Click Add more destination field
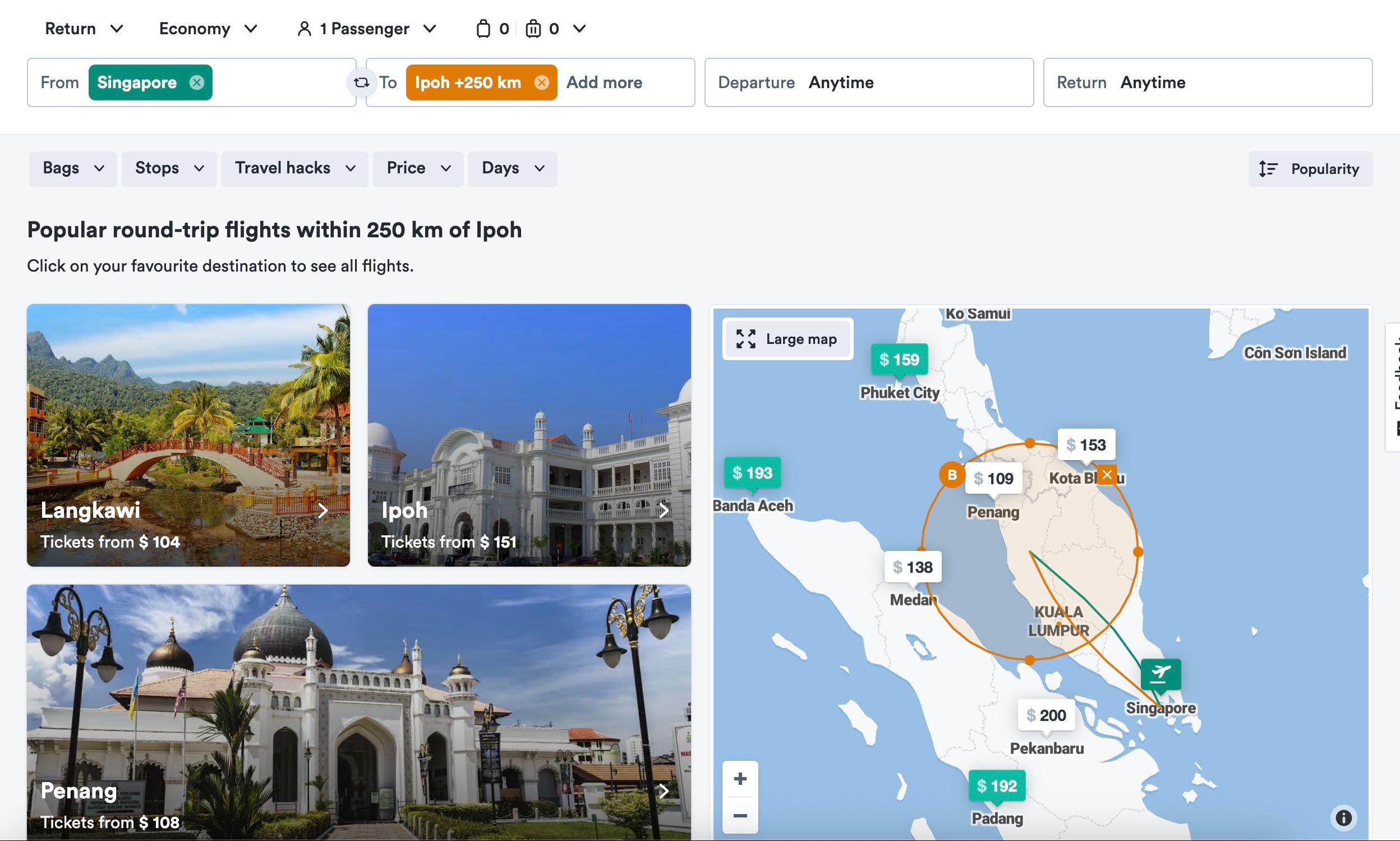1400x841 pixels. pyautogui.click(x=604, y=82)
